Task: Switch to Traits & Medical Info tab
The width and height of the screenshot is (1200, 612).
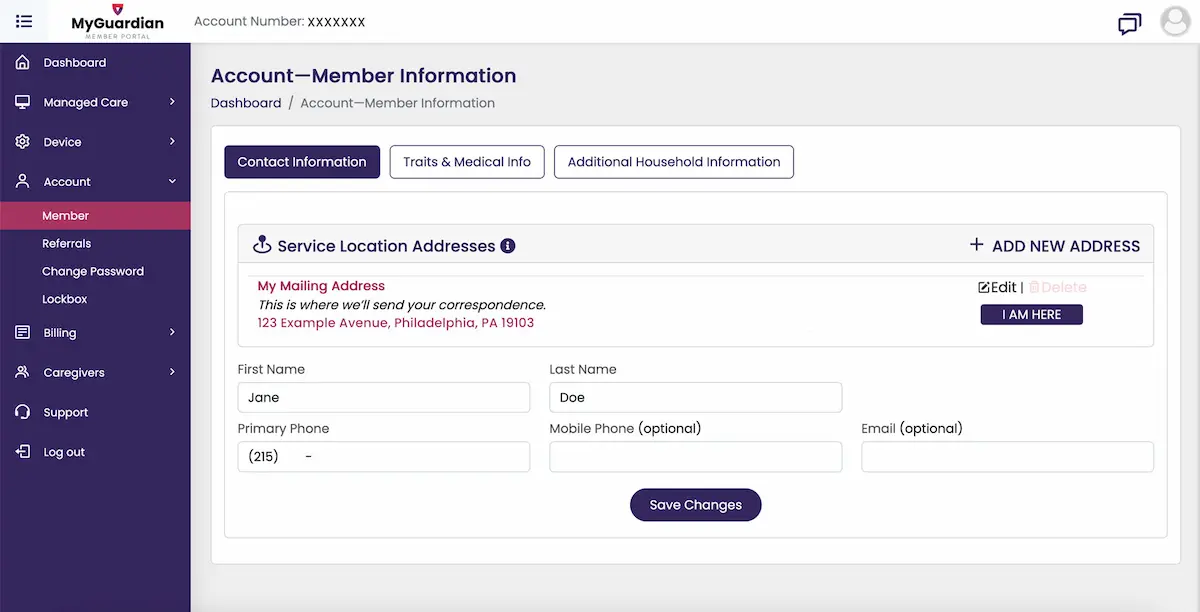Action: coord(467,162)
